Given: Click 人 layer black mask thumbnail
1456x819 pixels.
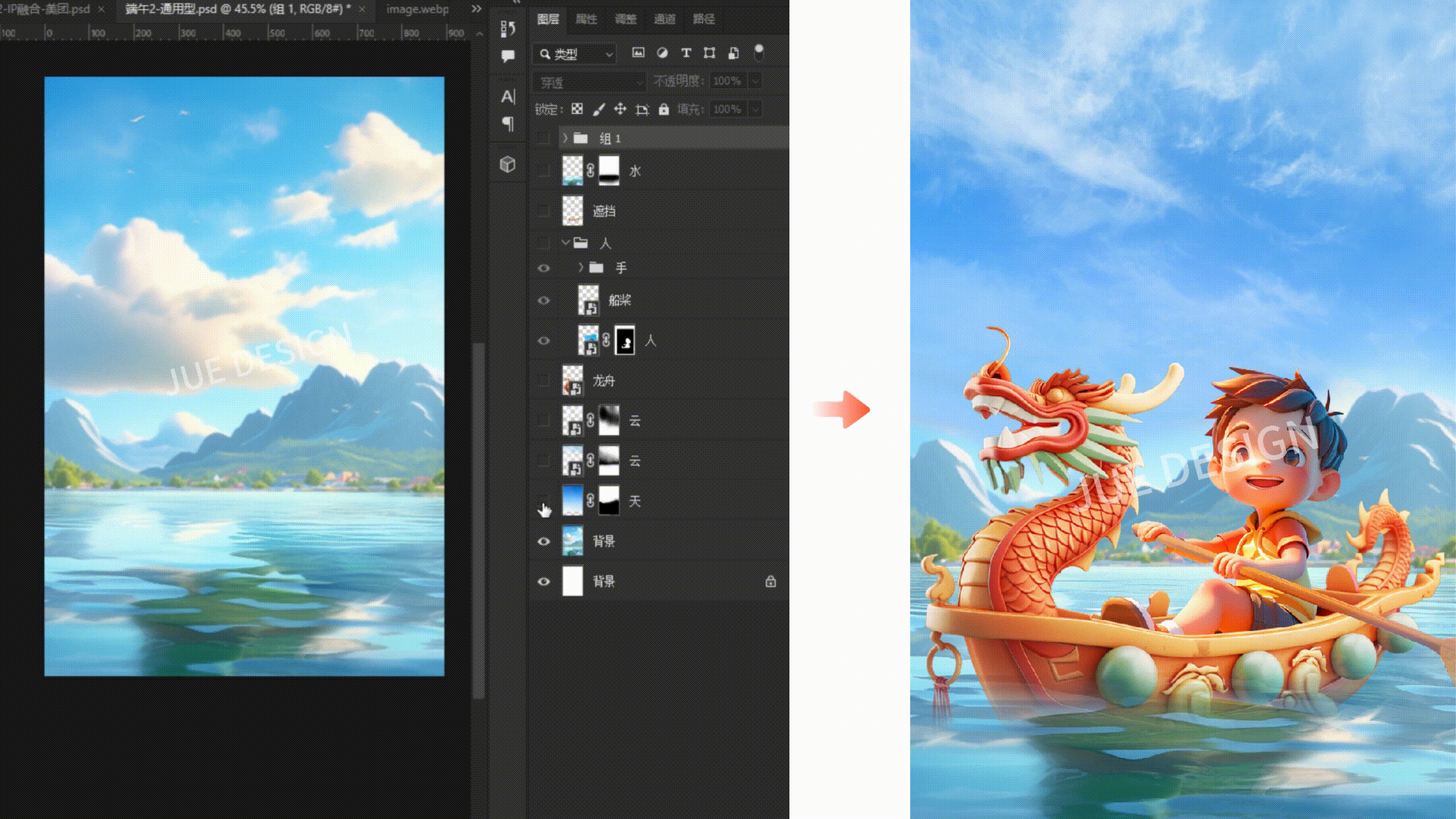Looking at the screenshot, I should click(624, 340).
